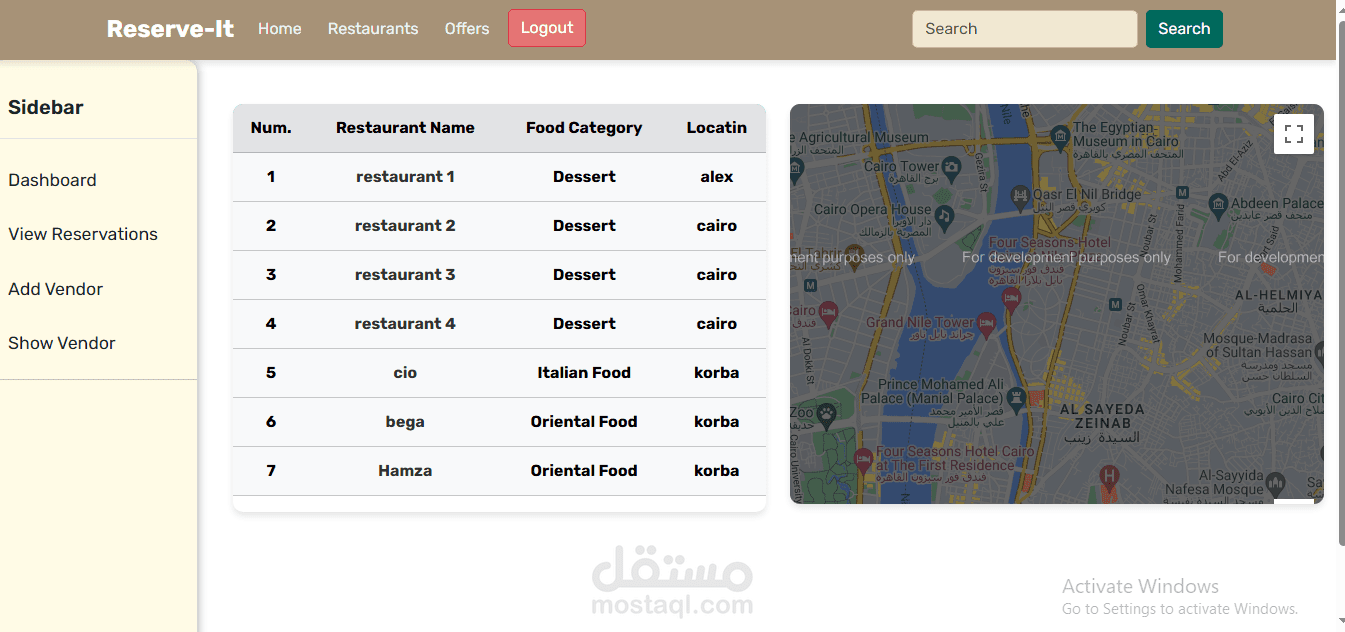The width and height of the screenshot is (1345, 632).
Task: Select the restaurant 3 name cell
Action: coord(405,275)
